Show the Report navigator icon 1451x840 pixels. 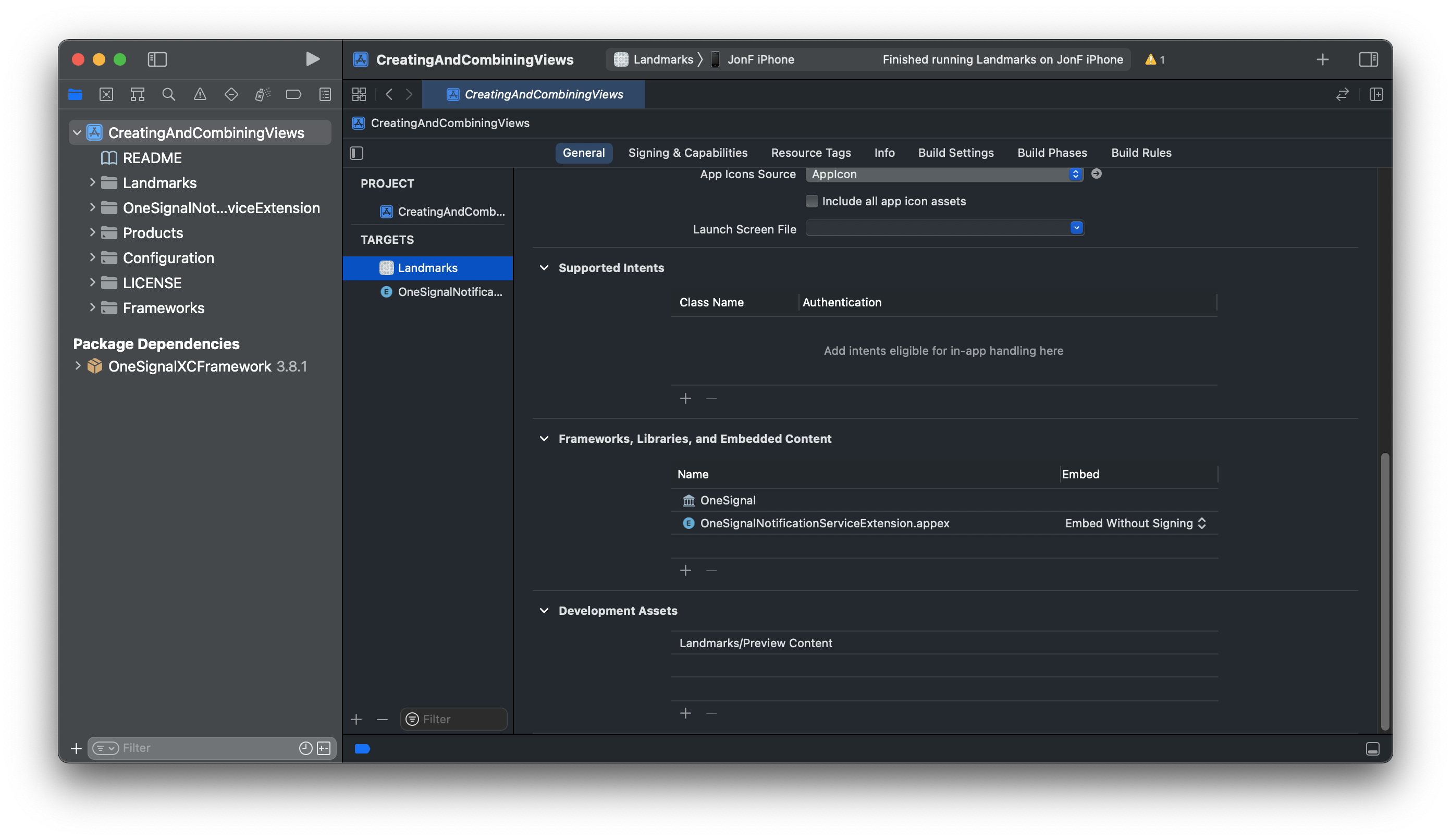click(x=325, y=94)
